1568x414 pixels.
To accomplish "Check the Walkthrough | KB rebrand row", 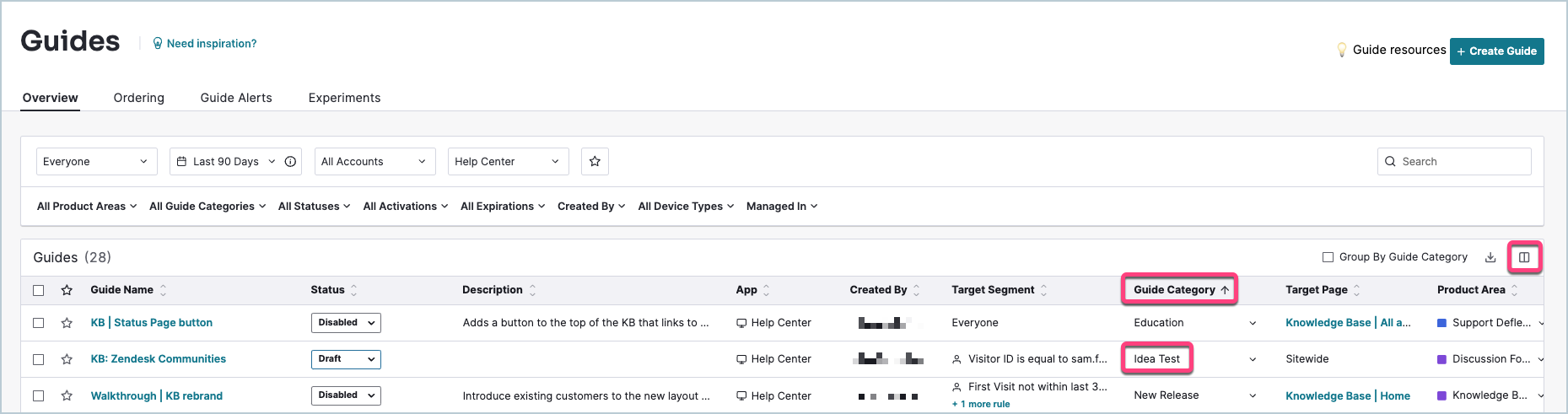I will pos(38,395).
